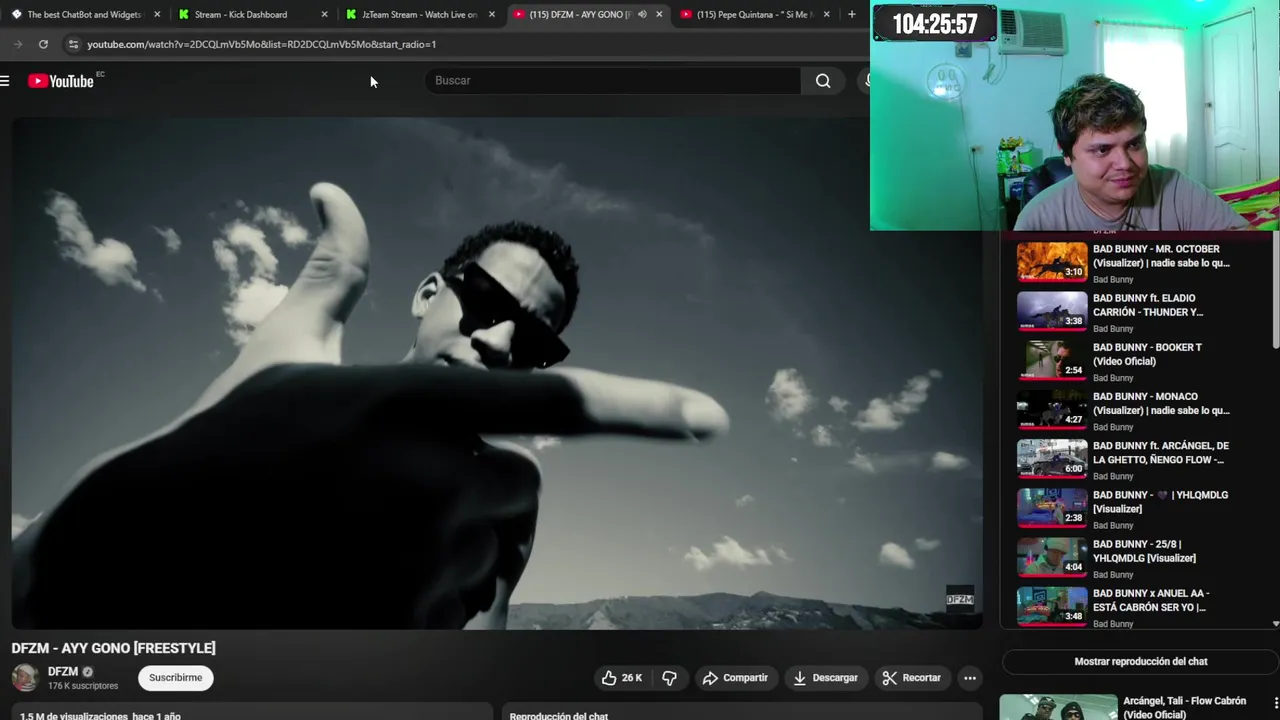Open BAD BUNNY ft. ARCÁNGEL, DE LA GHETTO thumbnail
1280x720 pixels.
pos(1052,459)
